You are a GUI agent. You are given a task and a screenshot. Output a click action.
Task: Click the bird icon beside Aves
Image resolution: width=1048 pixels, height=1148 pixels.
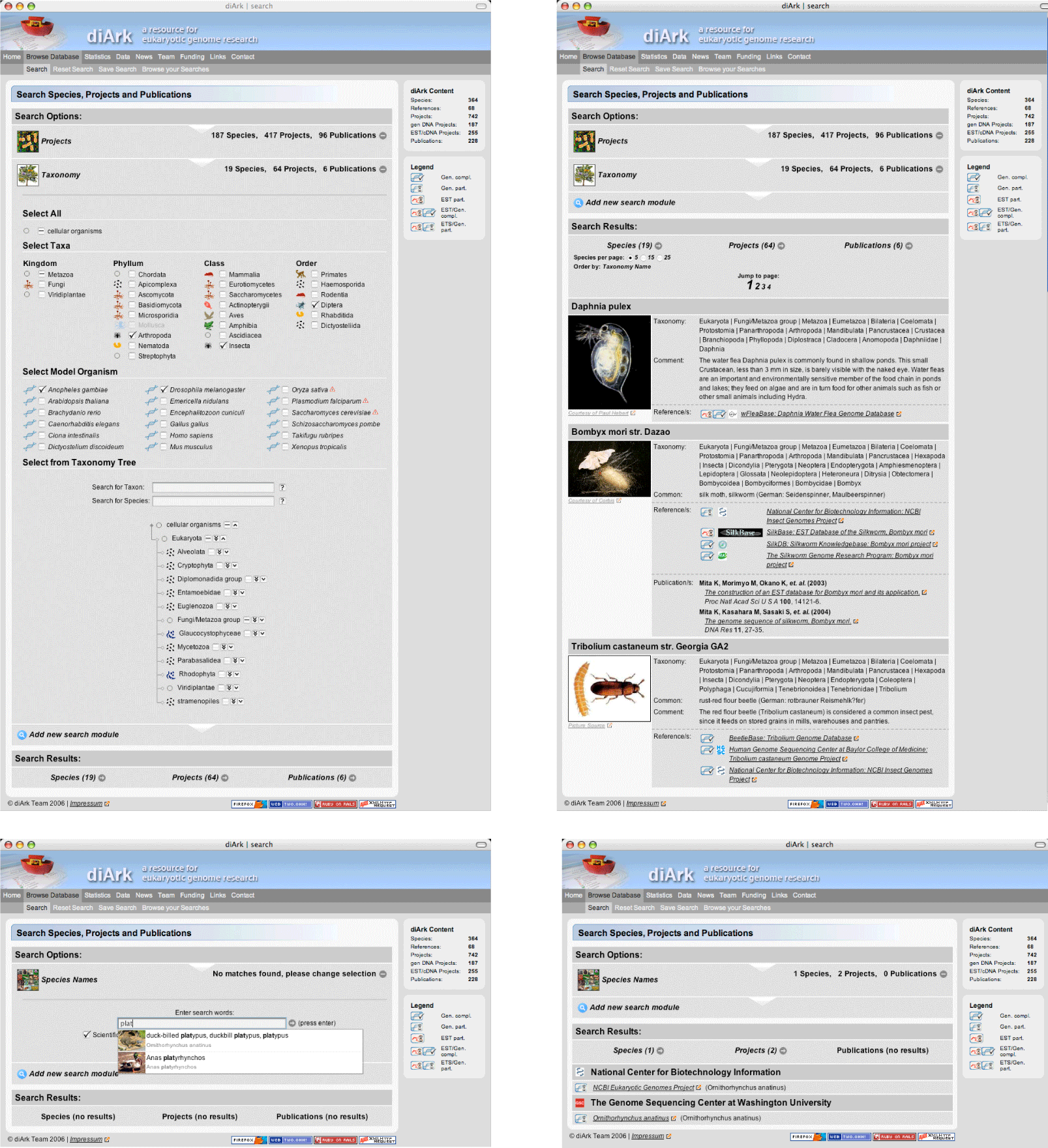(209, 316)
